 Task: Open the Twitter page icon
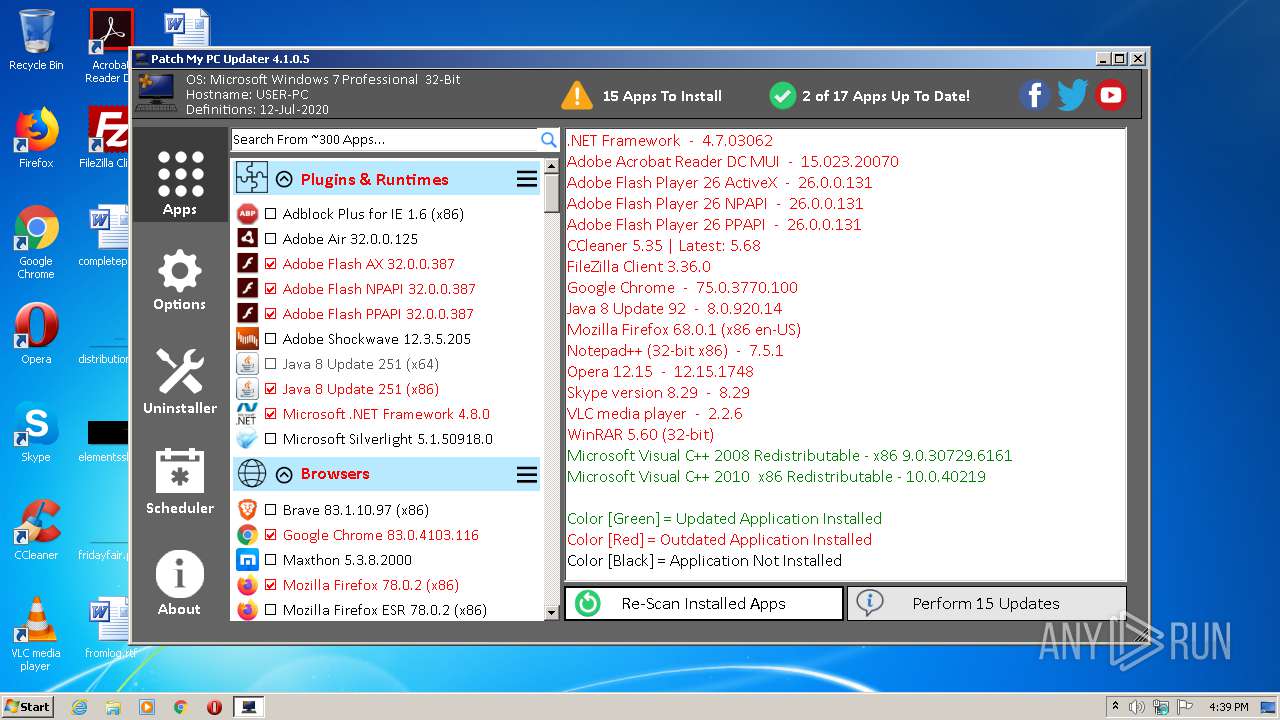point(1072,95)
